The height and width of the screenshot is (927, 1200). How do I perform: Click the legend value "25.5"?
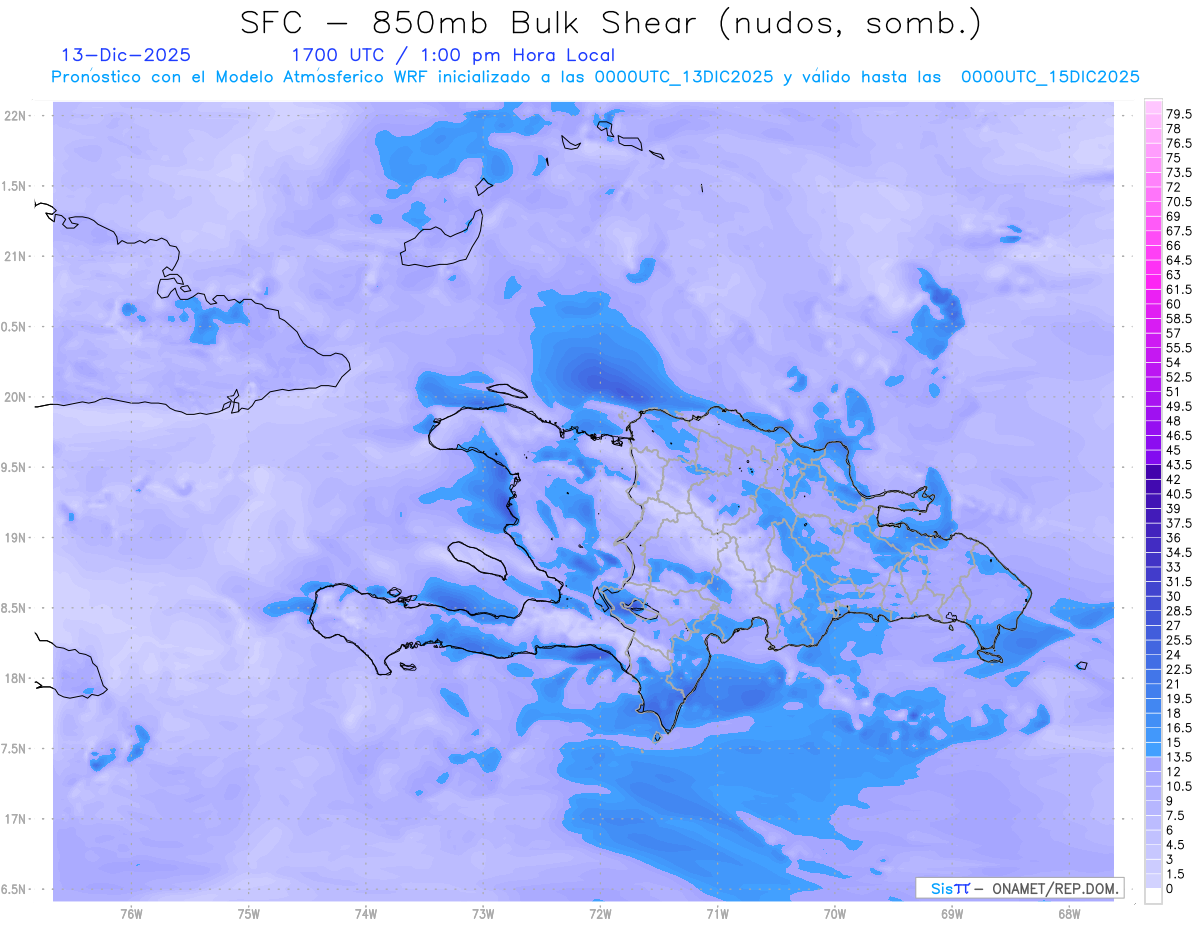click(1179, 640)
